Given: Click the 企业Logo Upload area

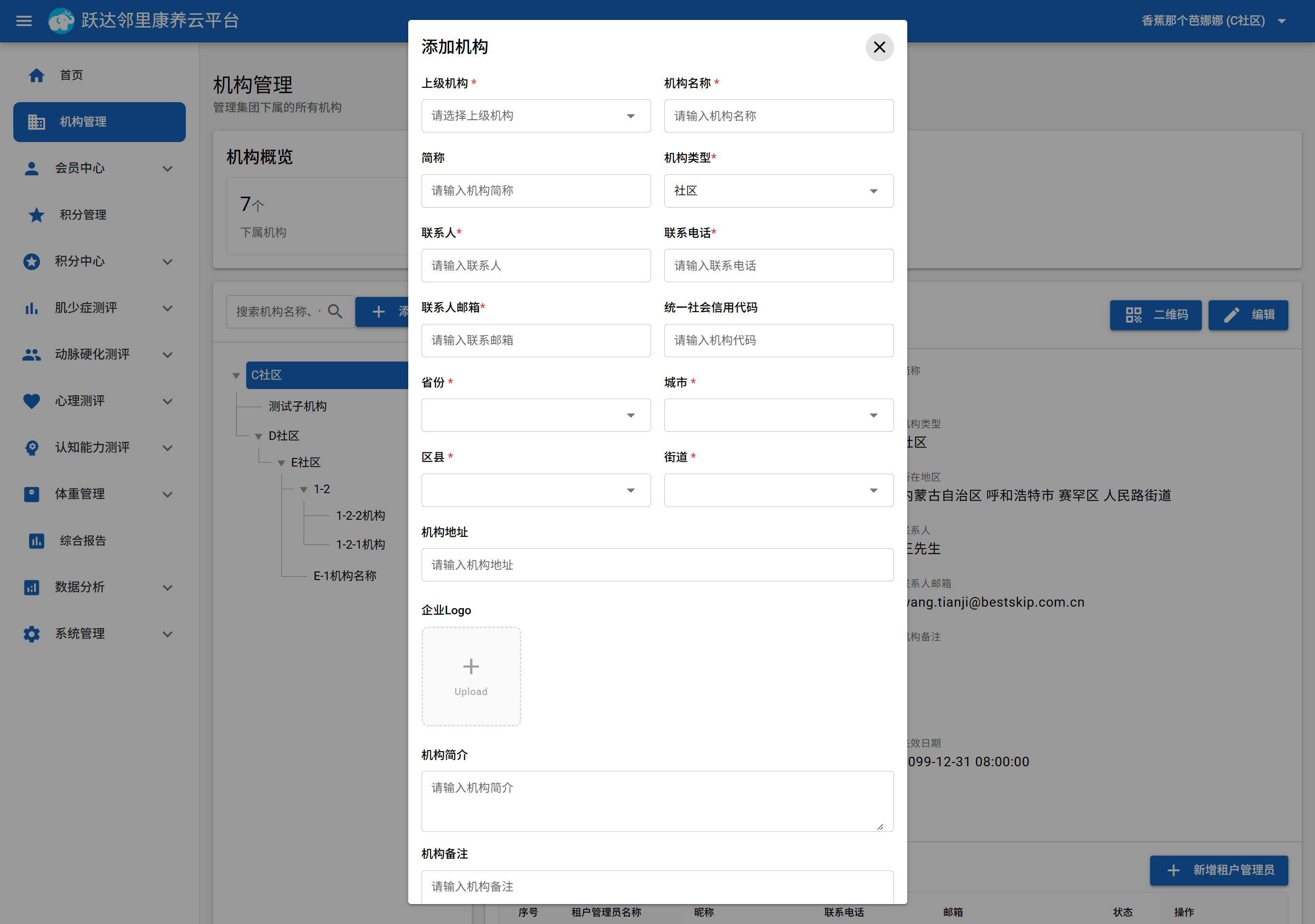Looking at the screenshot, I should [471, 676].
